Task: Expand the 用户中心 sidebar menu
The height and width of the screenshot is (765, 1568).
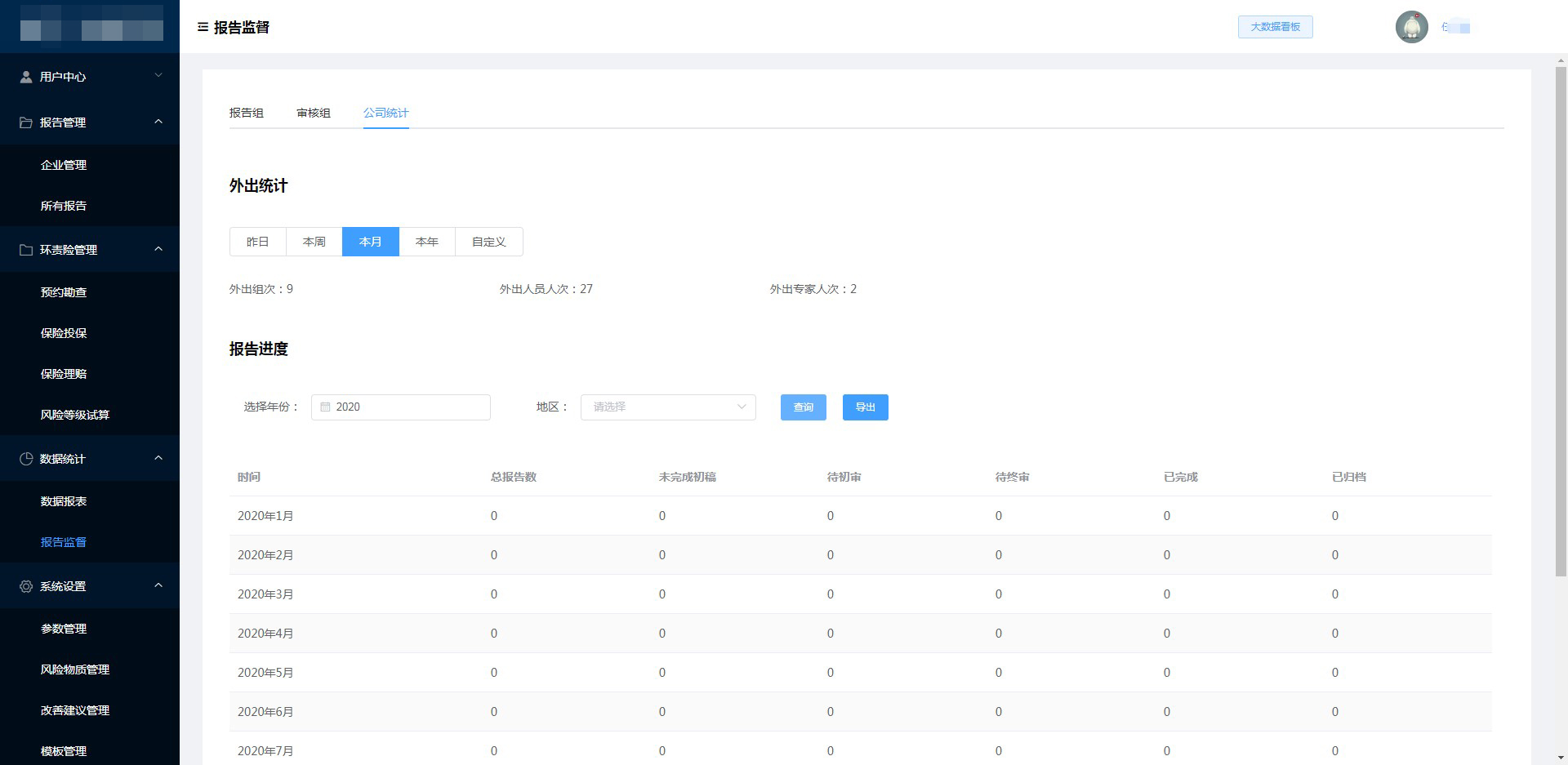Action: (90, 77)
